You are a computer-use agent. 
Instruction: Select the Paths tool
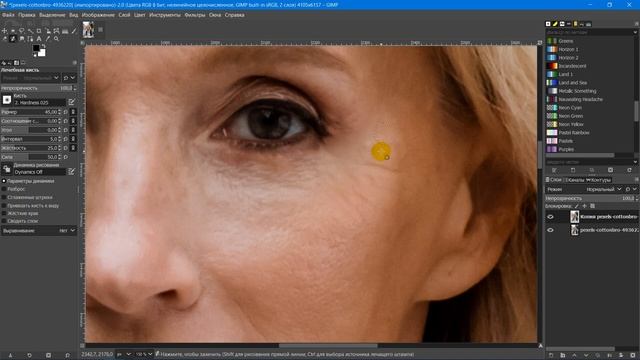point(30,39)
